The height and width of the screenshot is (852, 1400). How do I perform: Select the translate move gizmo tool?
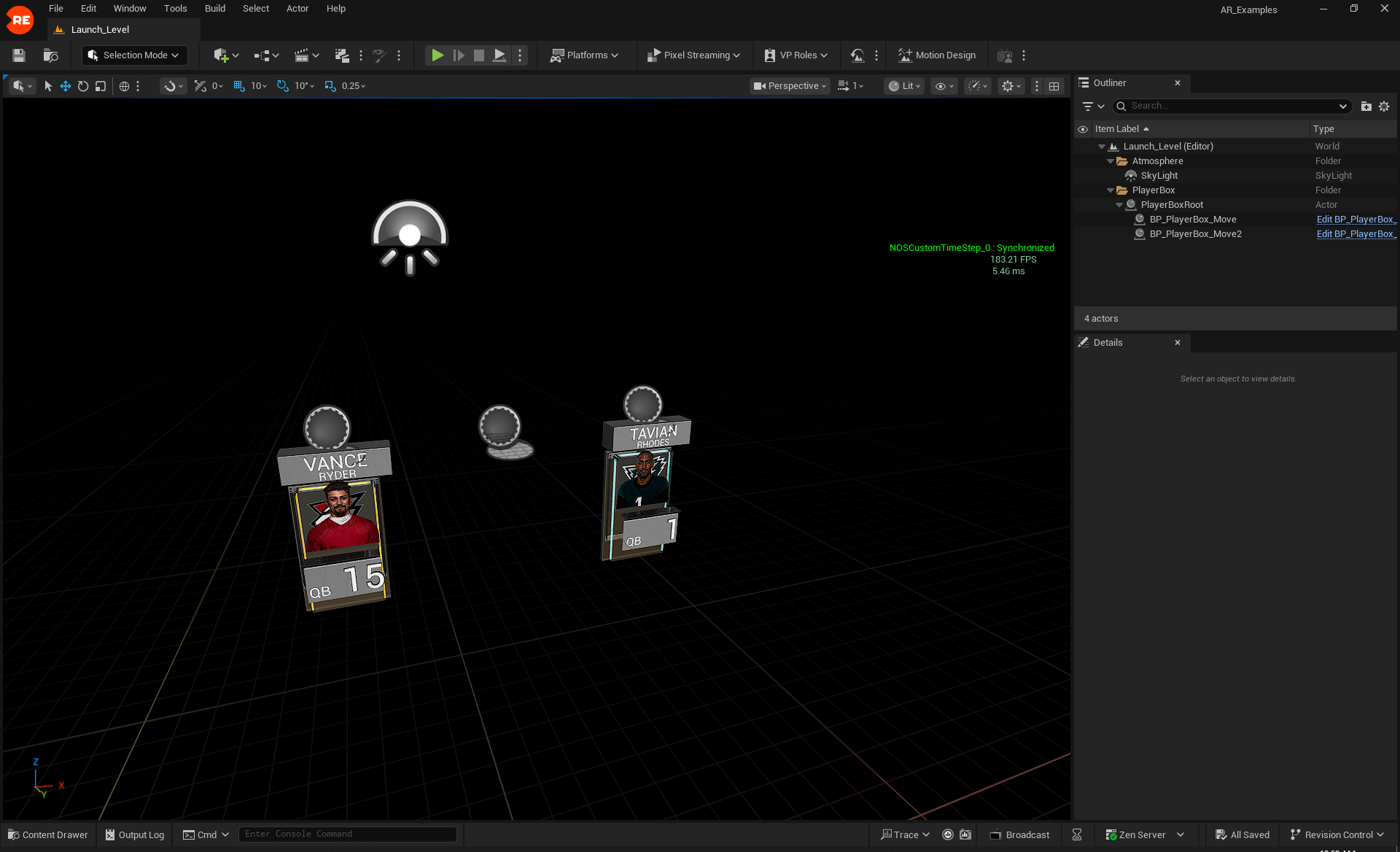coord(66,86)
